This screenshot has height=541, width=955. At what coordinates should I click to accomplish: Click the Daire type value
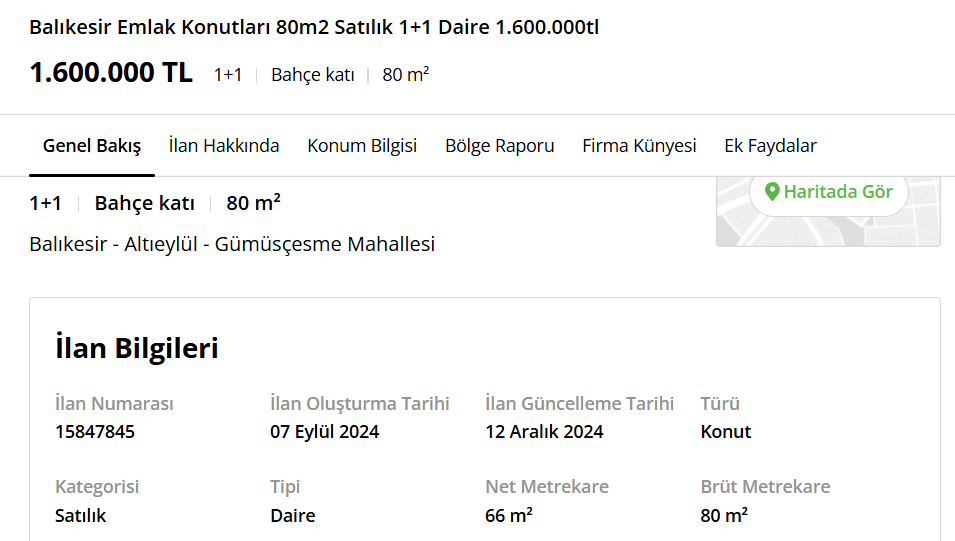[293, 516]
